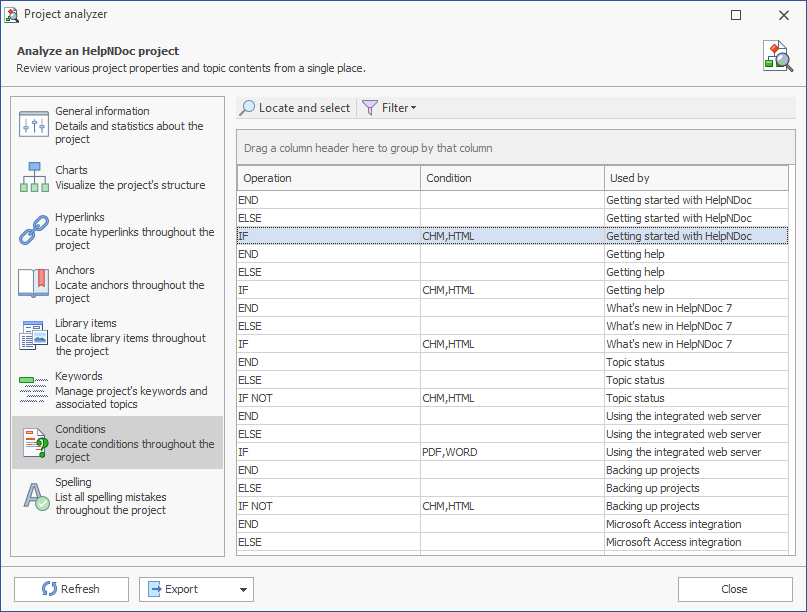The width and height of the screenshot is (807, 612).
Task: Select ELSE row for Getting started with HelpNDoc
Action: 513,218
